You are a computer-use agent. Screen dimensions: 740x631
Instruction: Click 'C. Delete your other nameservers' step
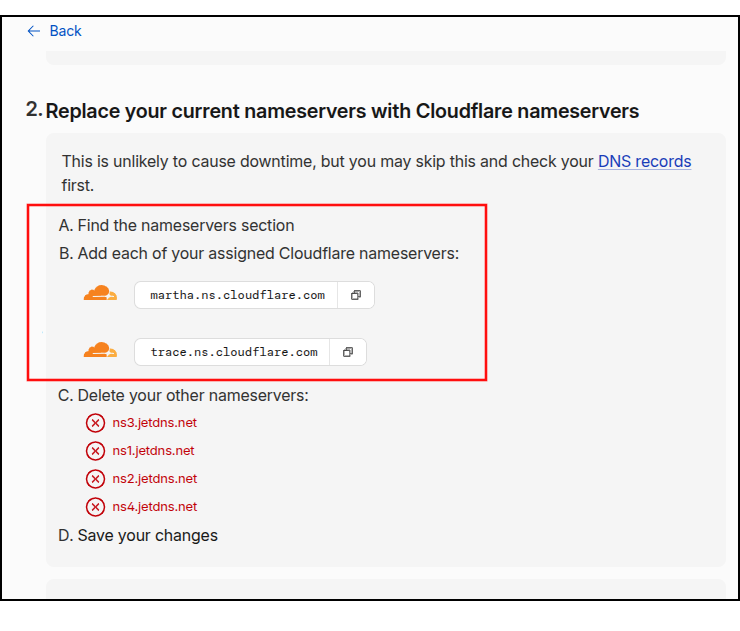coord(183,395)
